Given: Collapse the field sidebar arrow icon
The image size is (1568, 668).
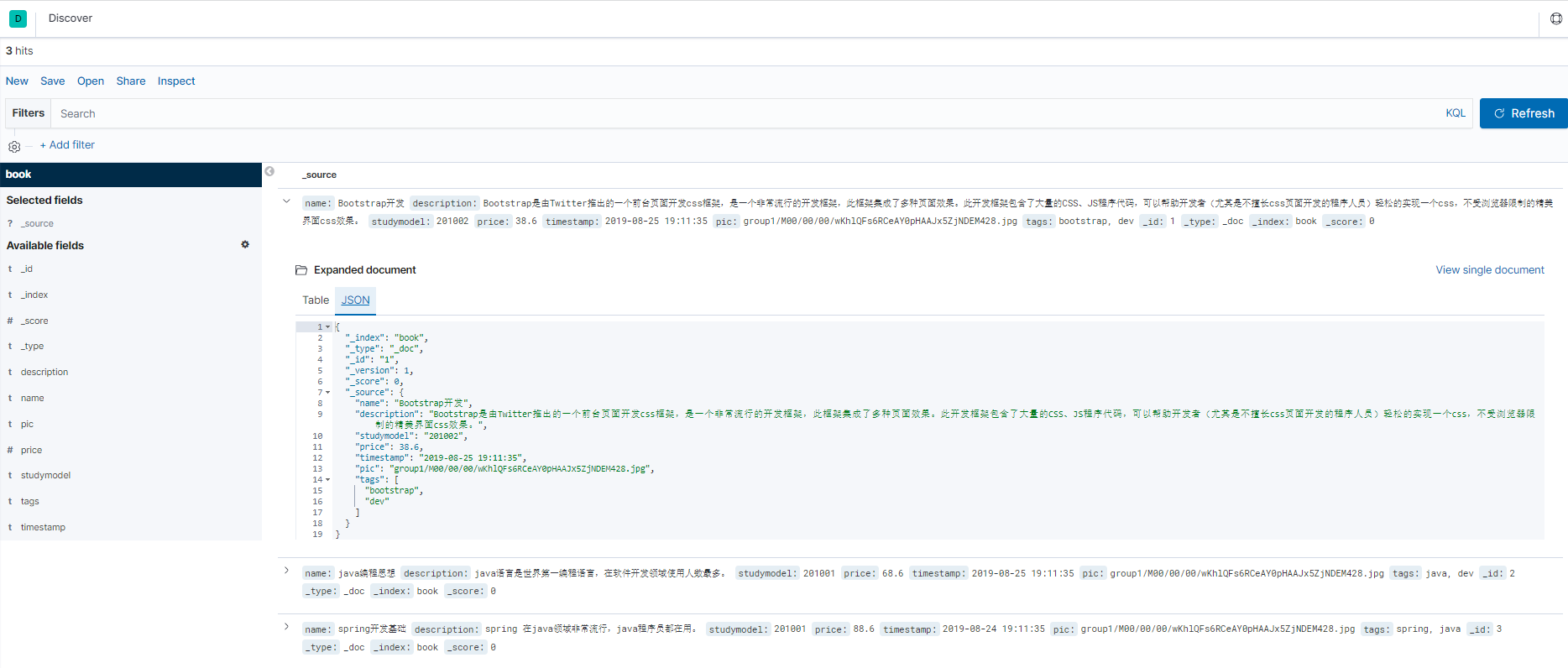Looking at the screenshot, I should (269, 171).
